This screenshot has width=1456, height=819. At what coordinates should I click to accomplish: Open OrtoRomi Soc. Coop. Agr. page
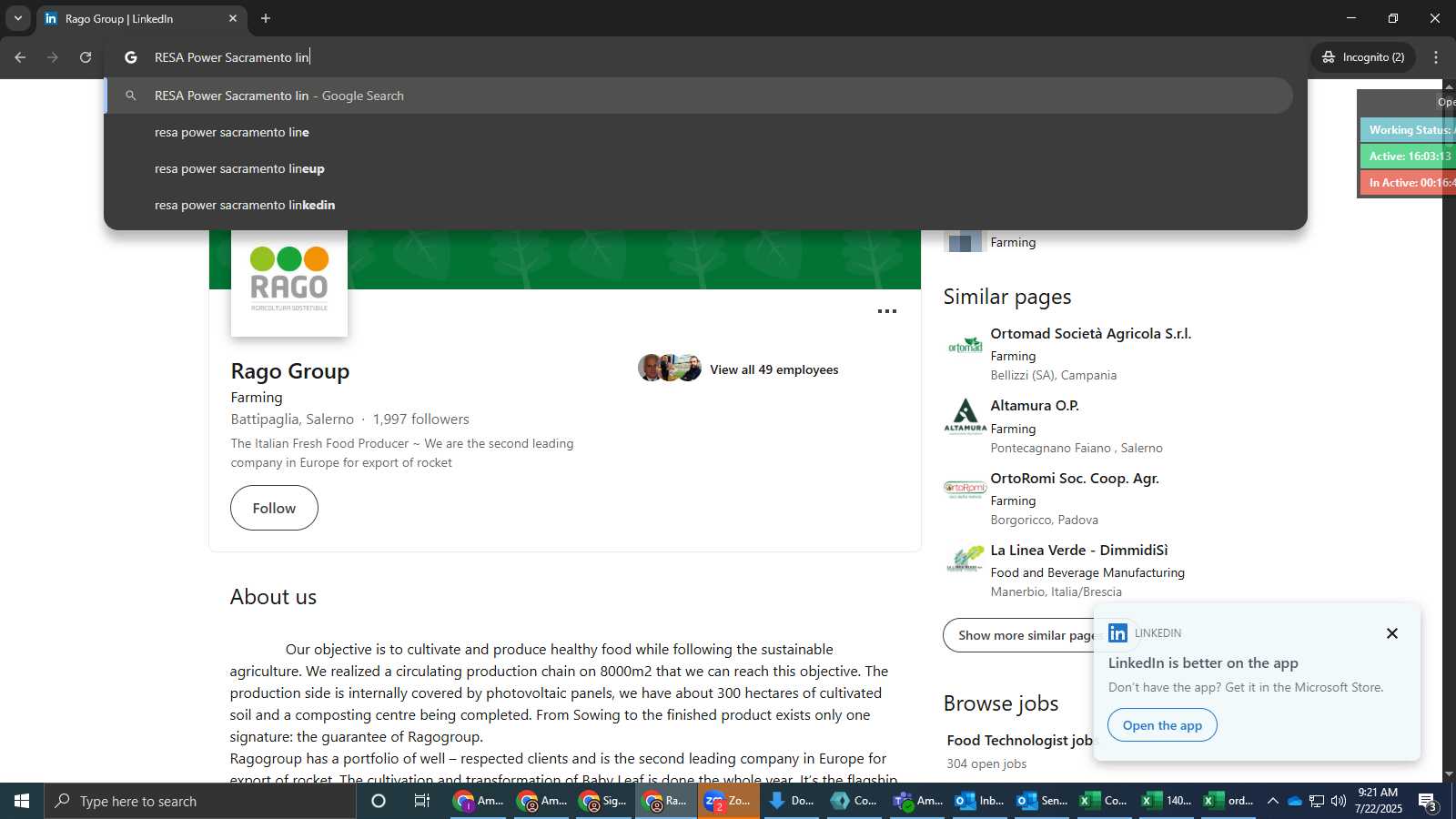[x=1075, y=479]
